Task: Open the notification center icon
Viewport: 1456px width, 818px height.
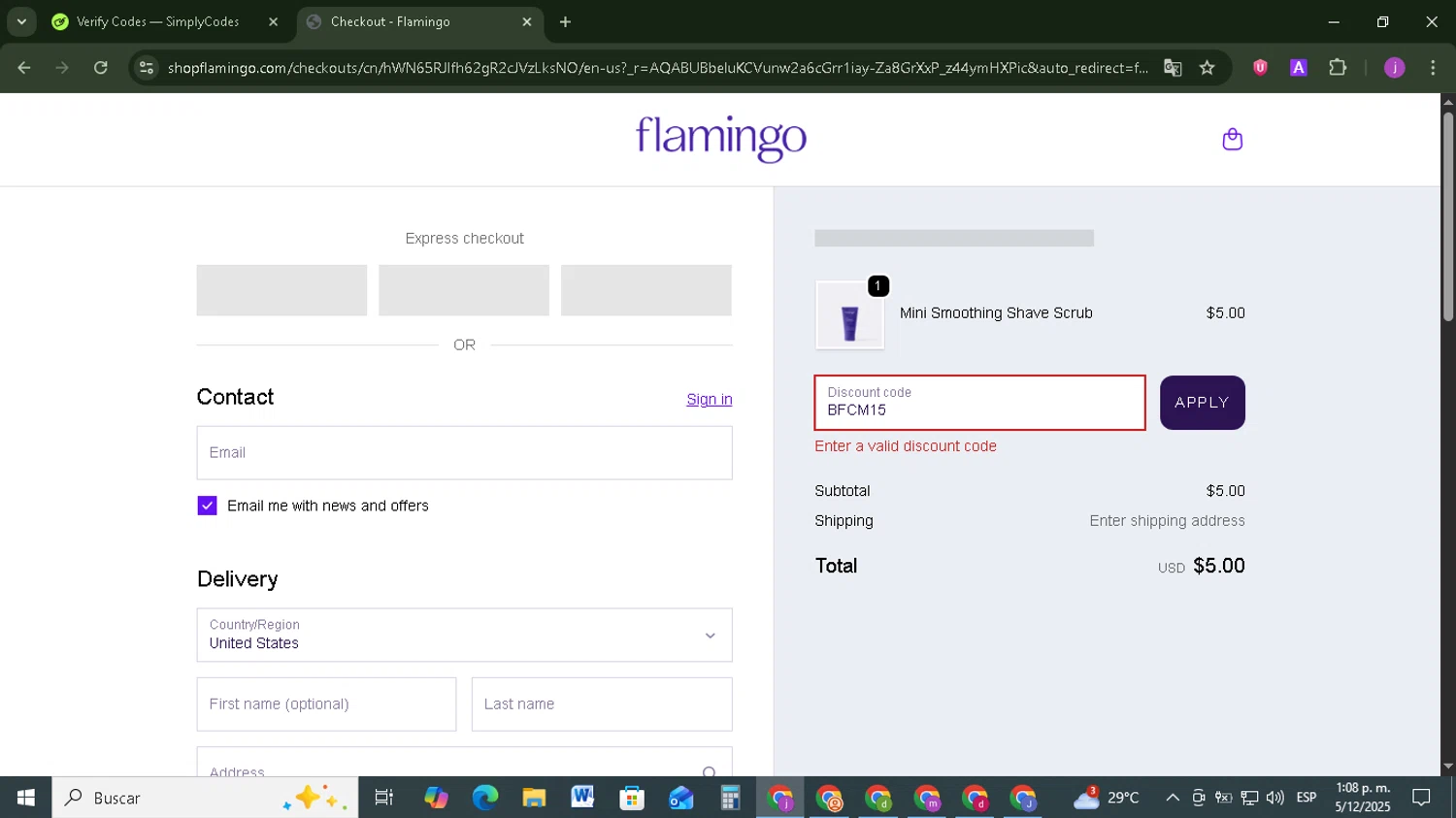Action: [1421, 798]
